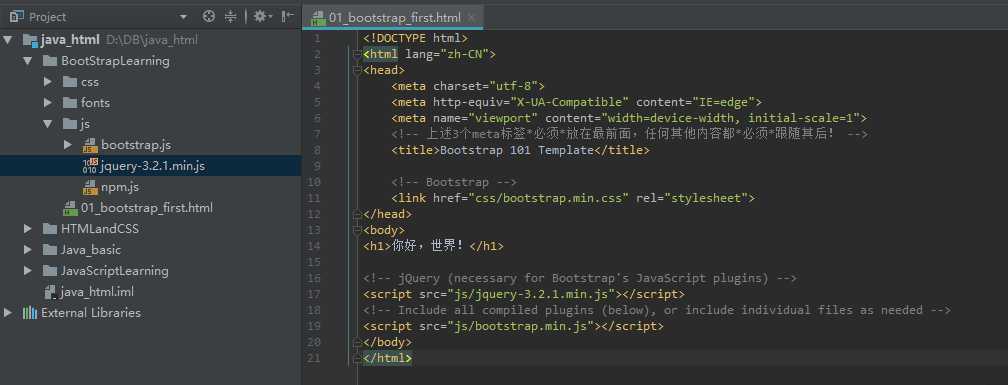The image size is (1008, 385).
Task: Click the BootStrapLearning folder icon
Action: pos(50,61)
